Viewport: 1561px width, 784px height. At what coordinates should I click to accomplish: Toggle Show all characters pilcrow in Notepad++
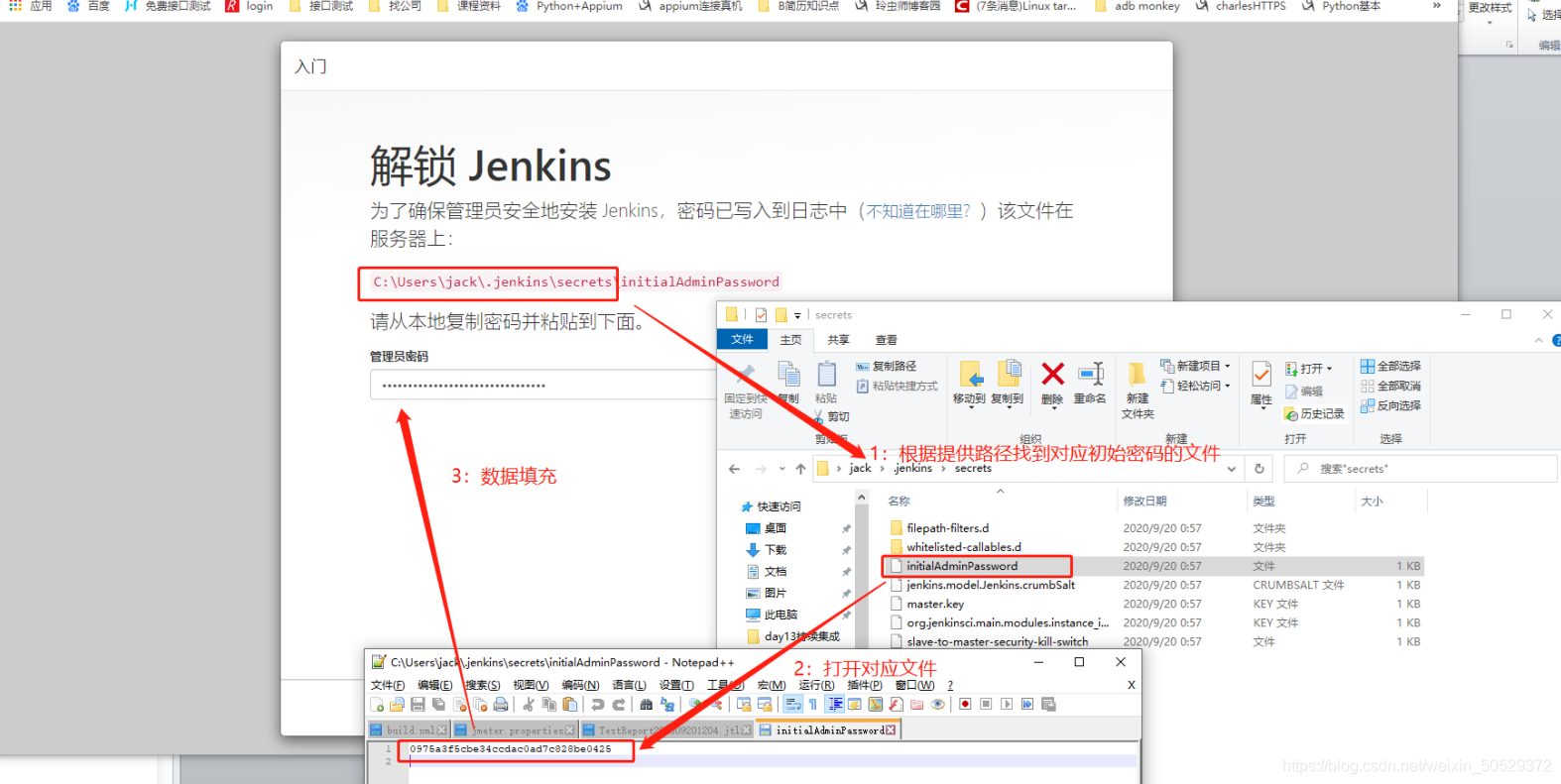pos(813,705)
